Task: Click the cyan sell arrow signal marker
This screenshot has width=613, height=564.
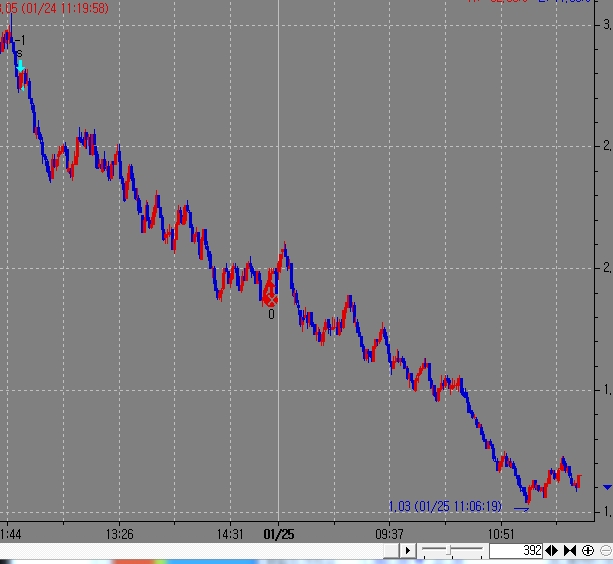Action: pyautogui.click(x=19, y=67)
